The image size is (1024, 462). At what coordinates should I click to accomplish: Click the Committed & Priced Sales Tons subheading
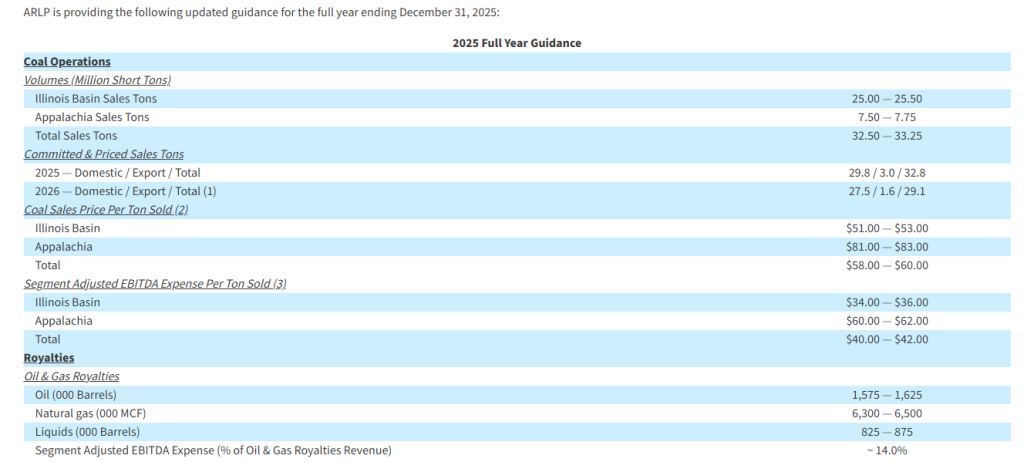pyautogui.click(x=104, y=154)
